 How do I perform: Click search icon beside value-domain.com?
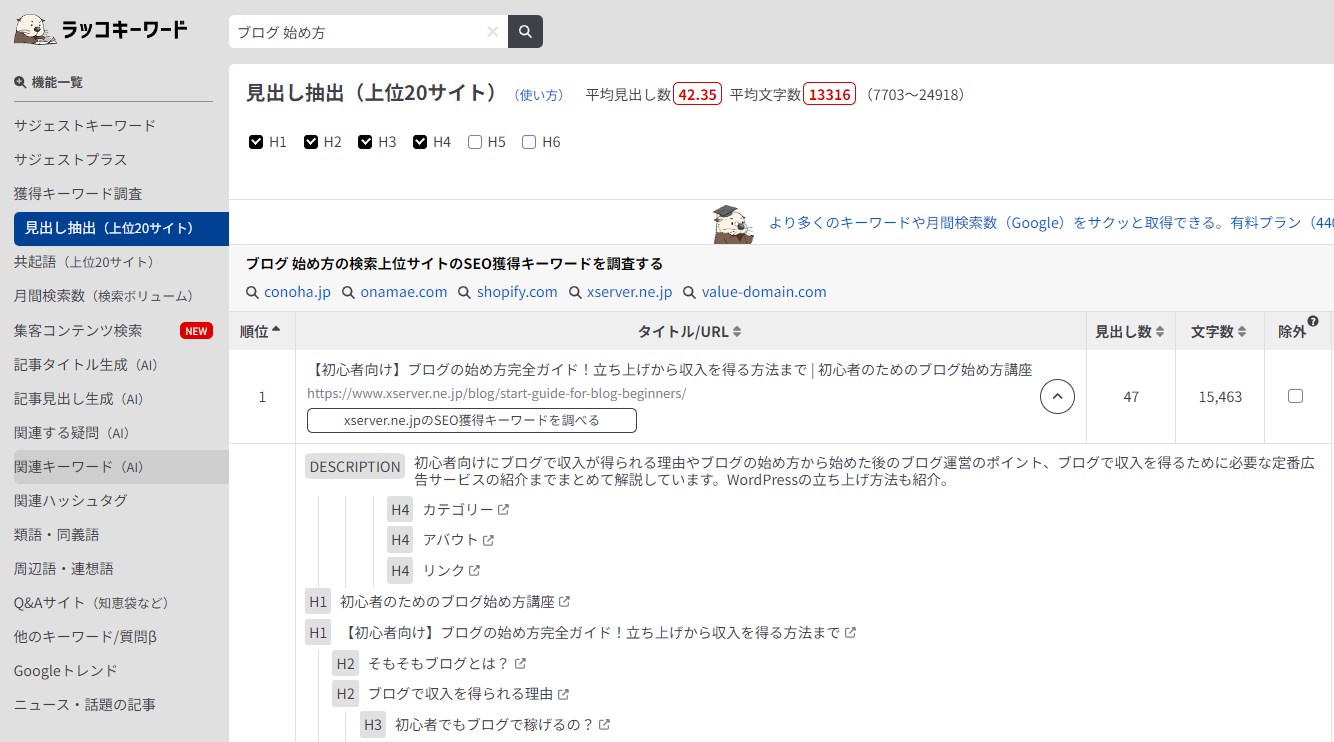click(x=690, y=293)
